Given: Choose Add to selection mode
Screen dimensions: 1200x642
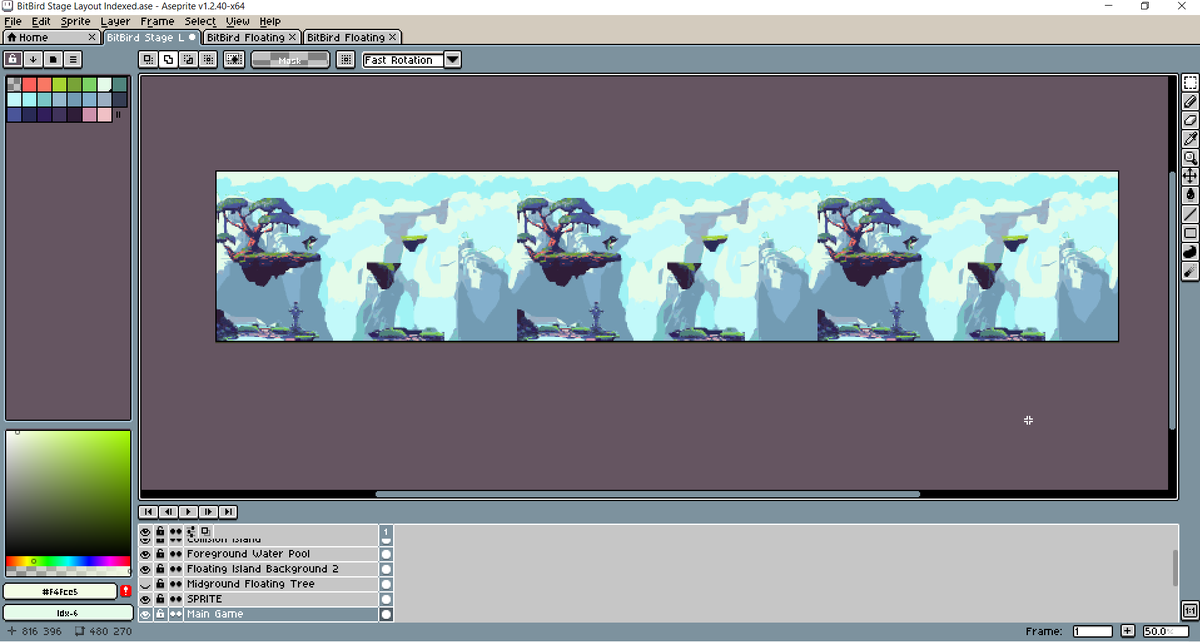Looking at the screenshot, I should (168, 60).
